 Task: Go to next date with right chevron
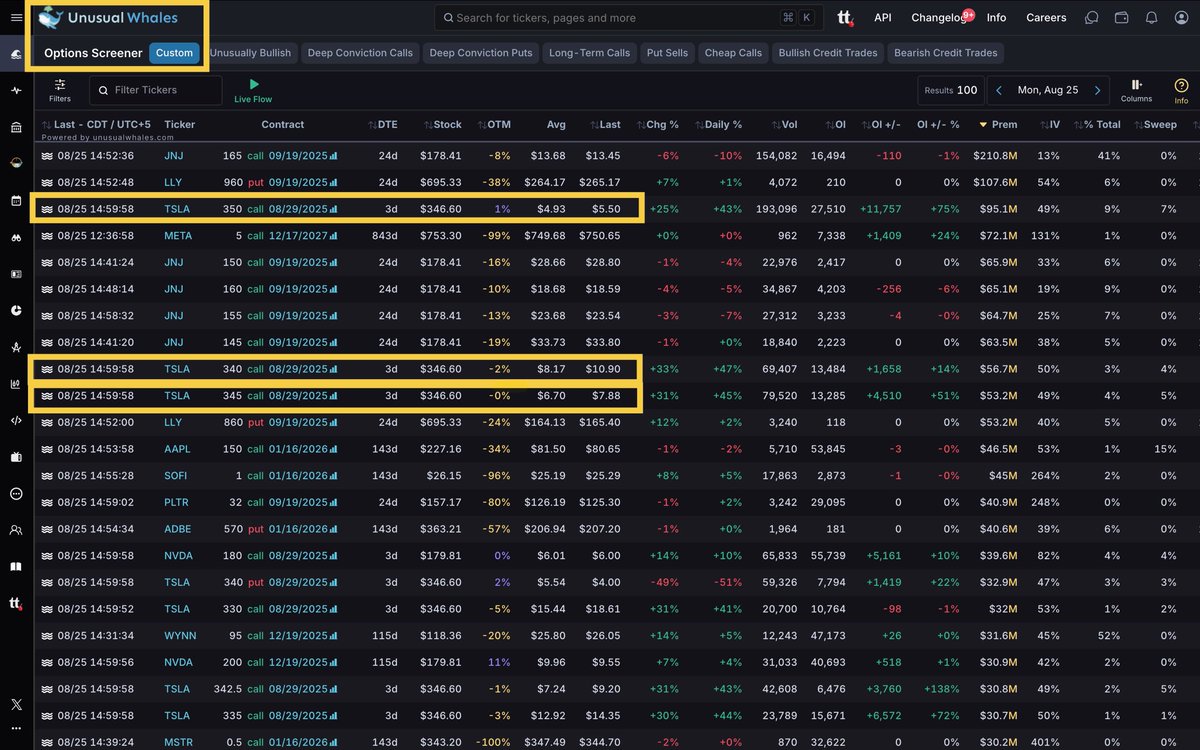(1097, 90)
